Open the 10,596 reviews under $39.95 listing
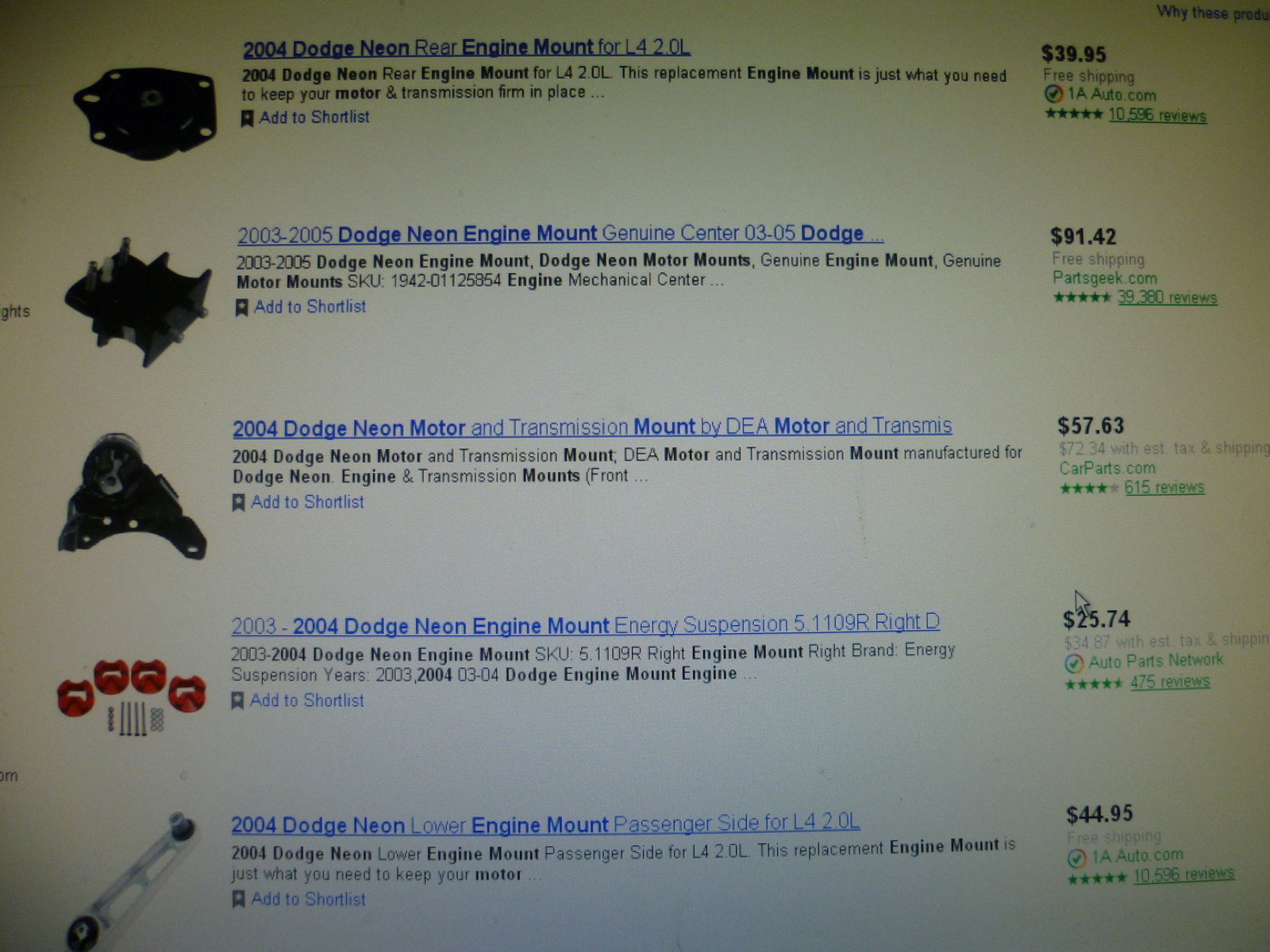 pos(1157,115)
